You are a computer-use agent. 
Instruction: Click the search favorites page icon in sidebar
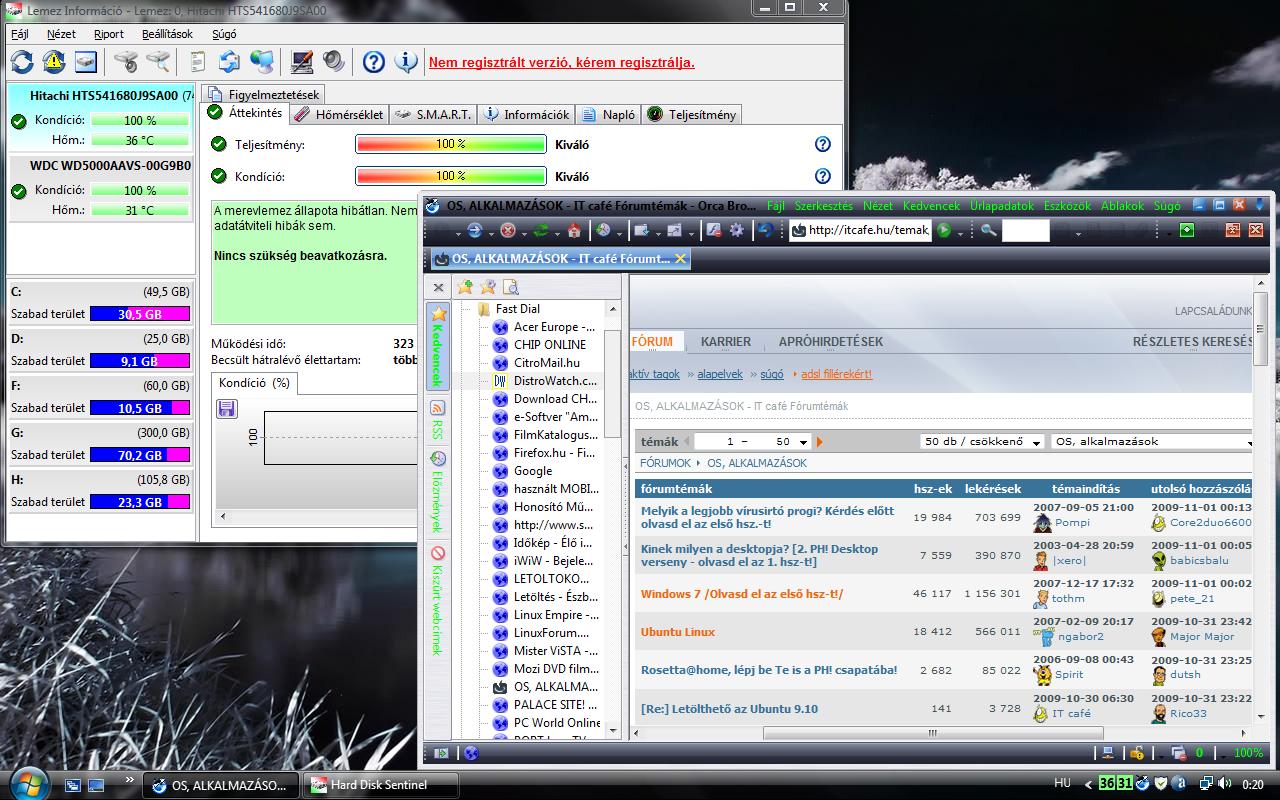tap(511, 287)
